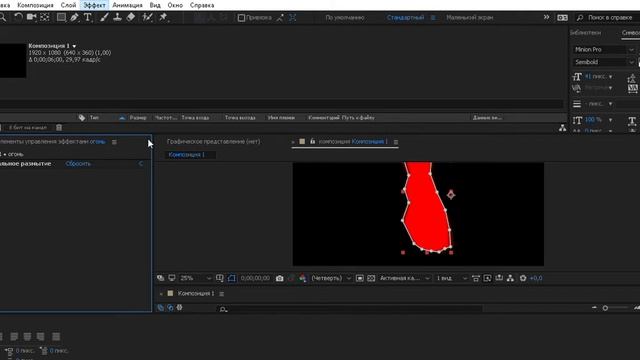
Task: Expand the workspace overflow chevron
Action: (x=547, y=17)
